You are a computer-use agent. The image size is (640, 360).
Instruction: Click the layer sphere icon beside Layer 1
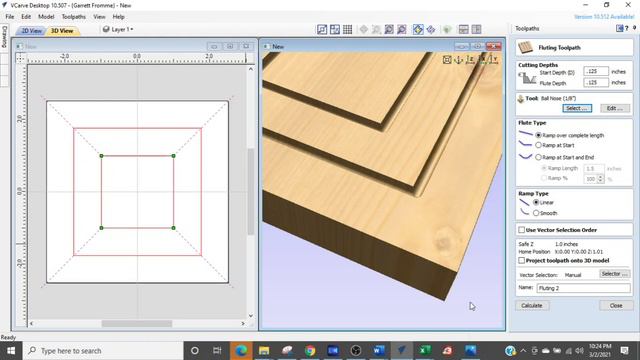tap(106, 29)
